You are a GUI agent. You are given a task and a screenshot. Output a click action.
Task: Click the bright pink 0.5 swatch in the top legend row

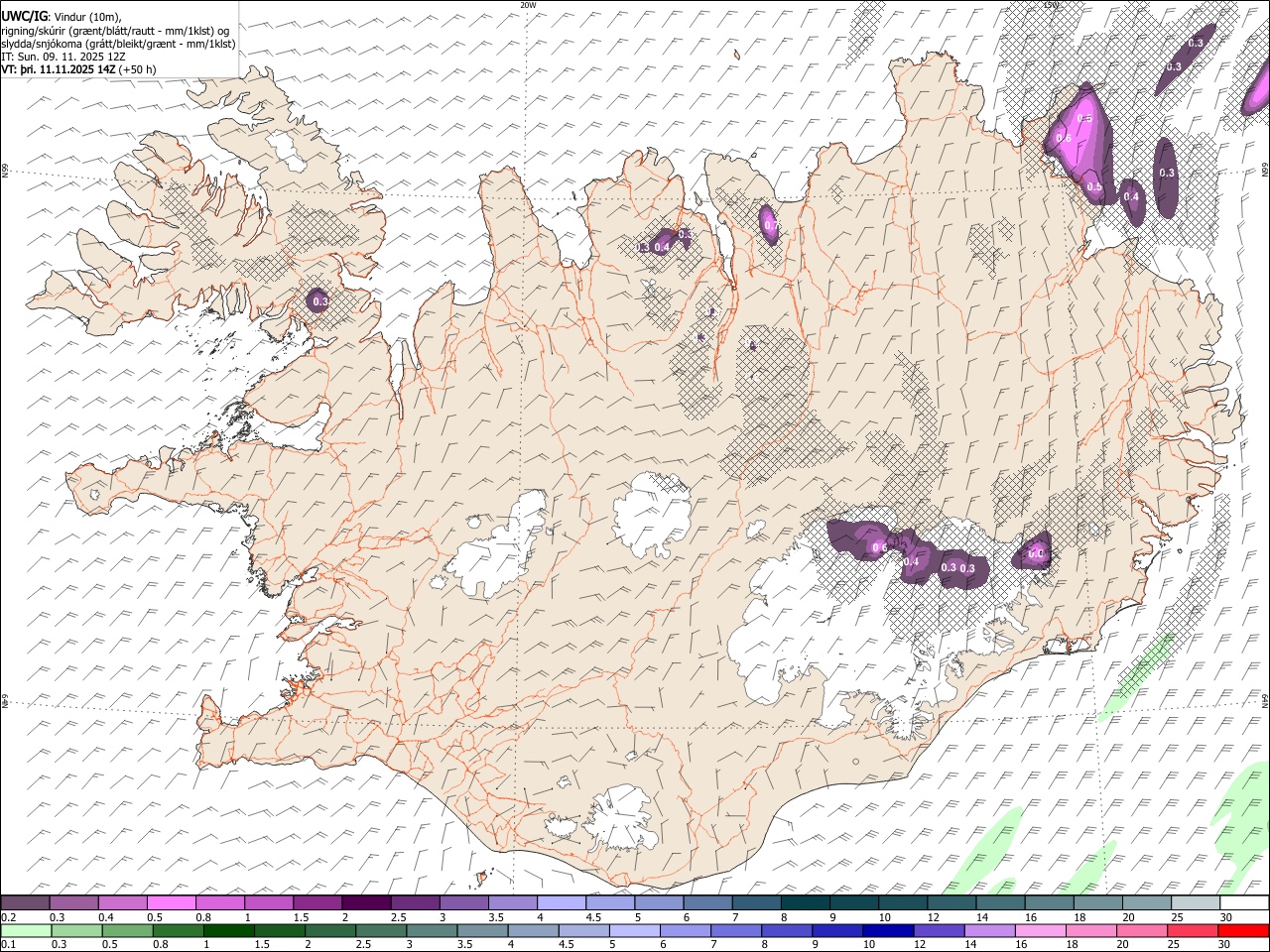pos(171,903)
